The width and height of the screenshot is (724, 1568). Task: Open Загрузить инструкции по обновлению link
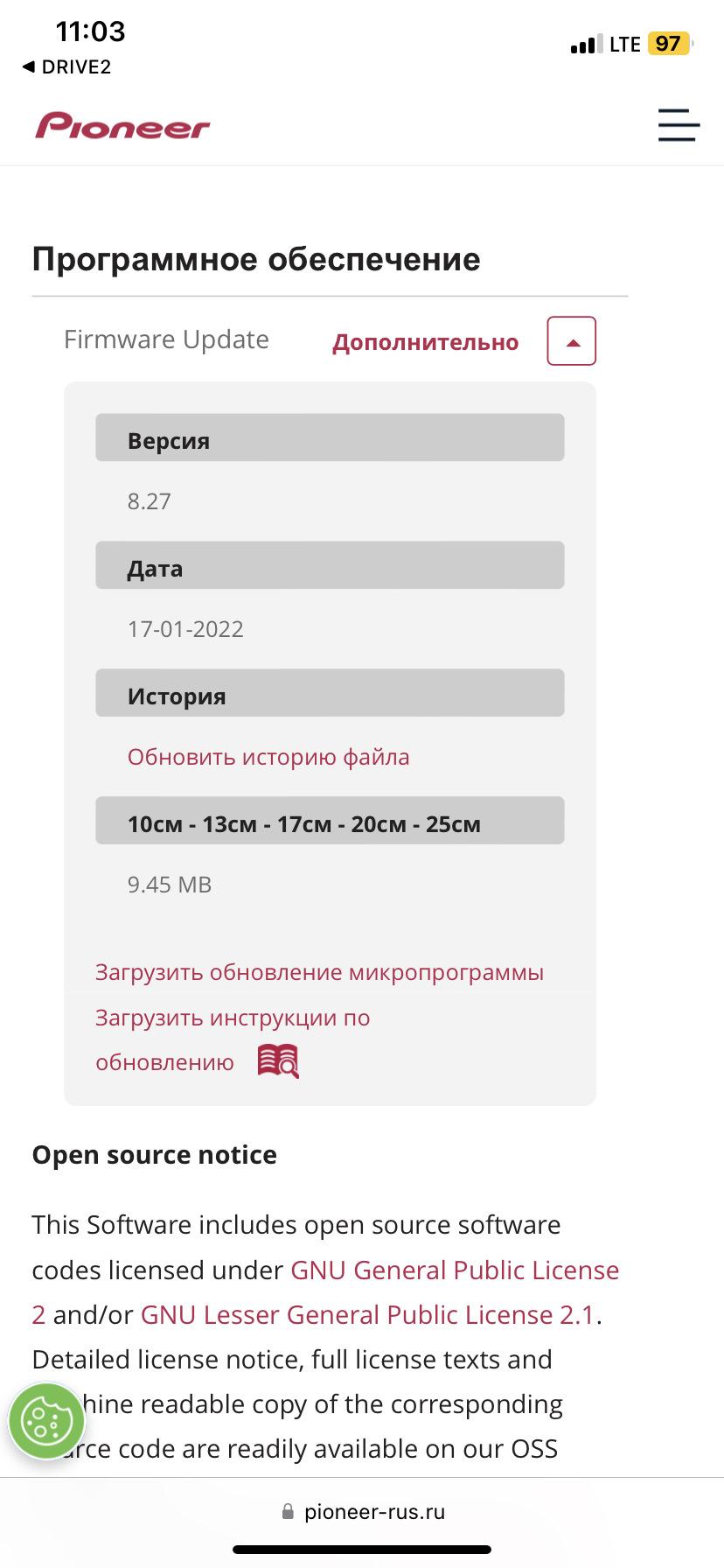click(233, 1018)
